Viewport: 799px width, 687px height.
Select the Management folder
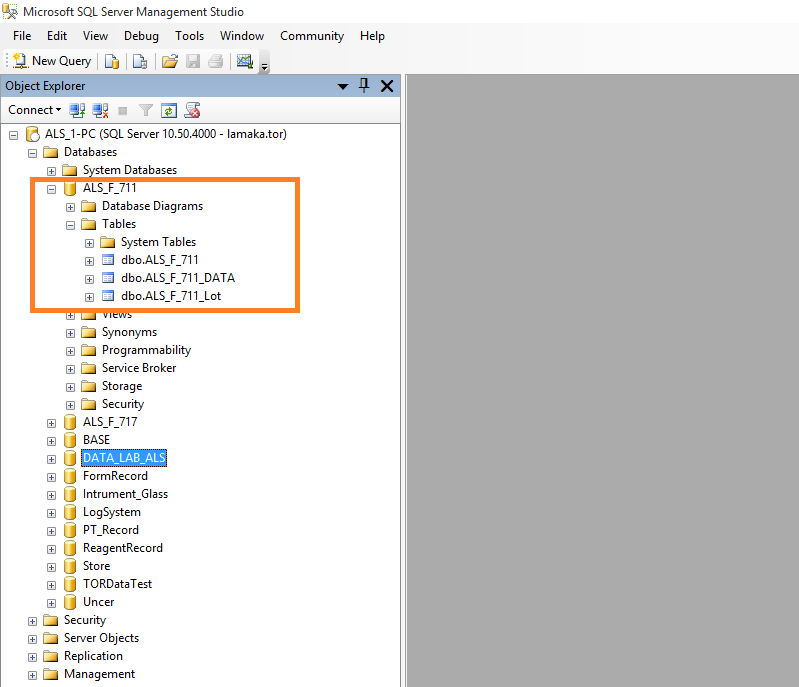pos(99,674)
